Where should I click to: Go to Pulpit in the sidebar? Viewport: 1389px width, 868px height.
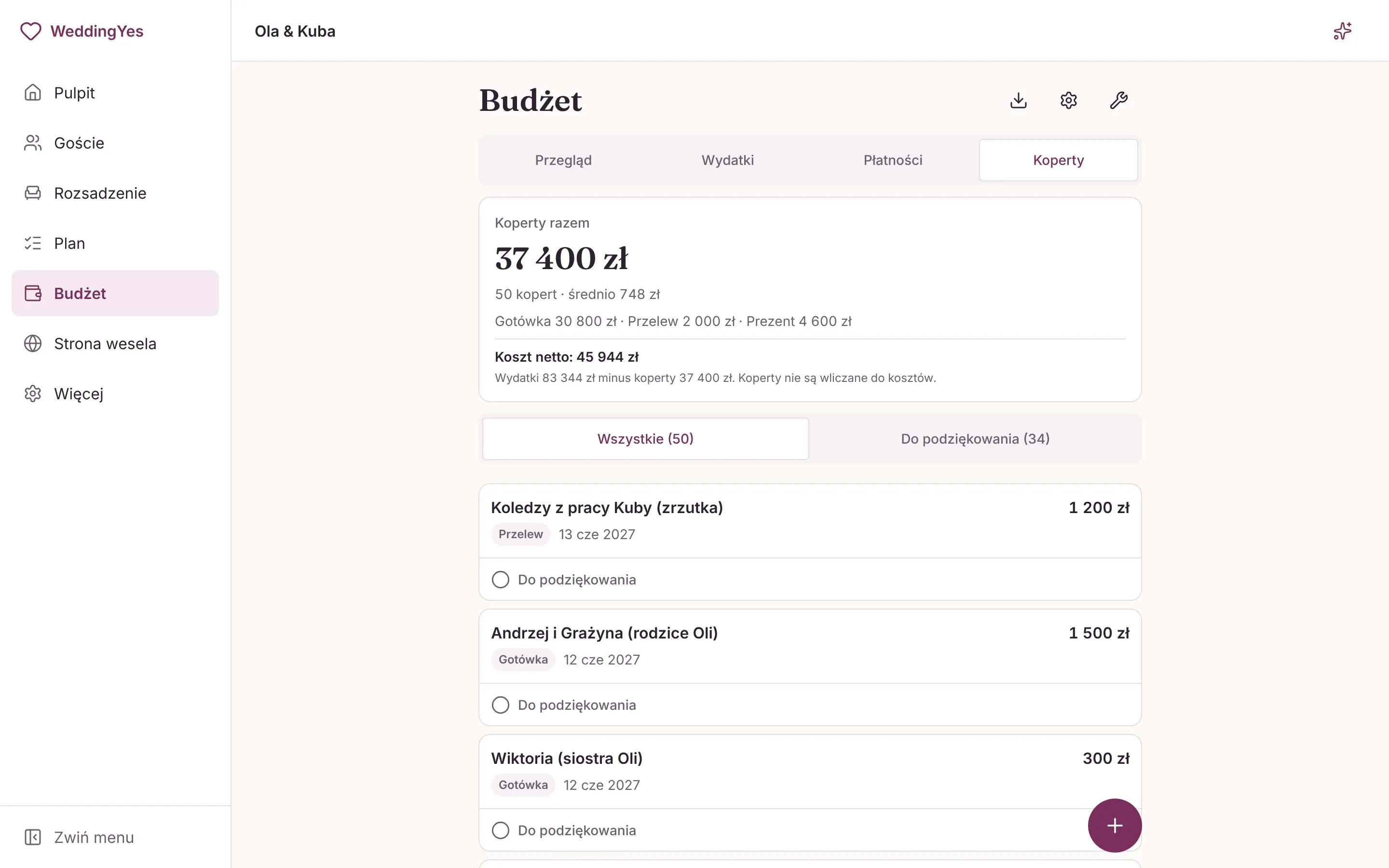click(115, 93)
